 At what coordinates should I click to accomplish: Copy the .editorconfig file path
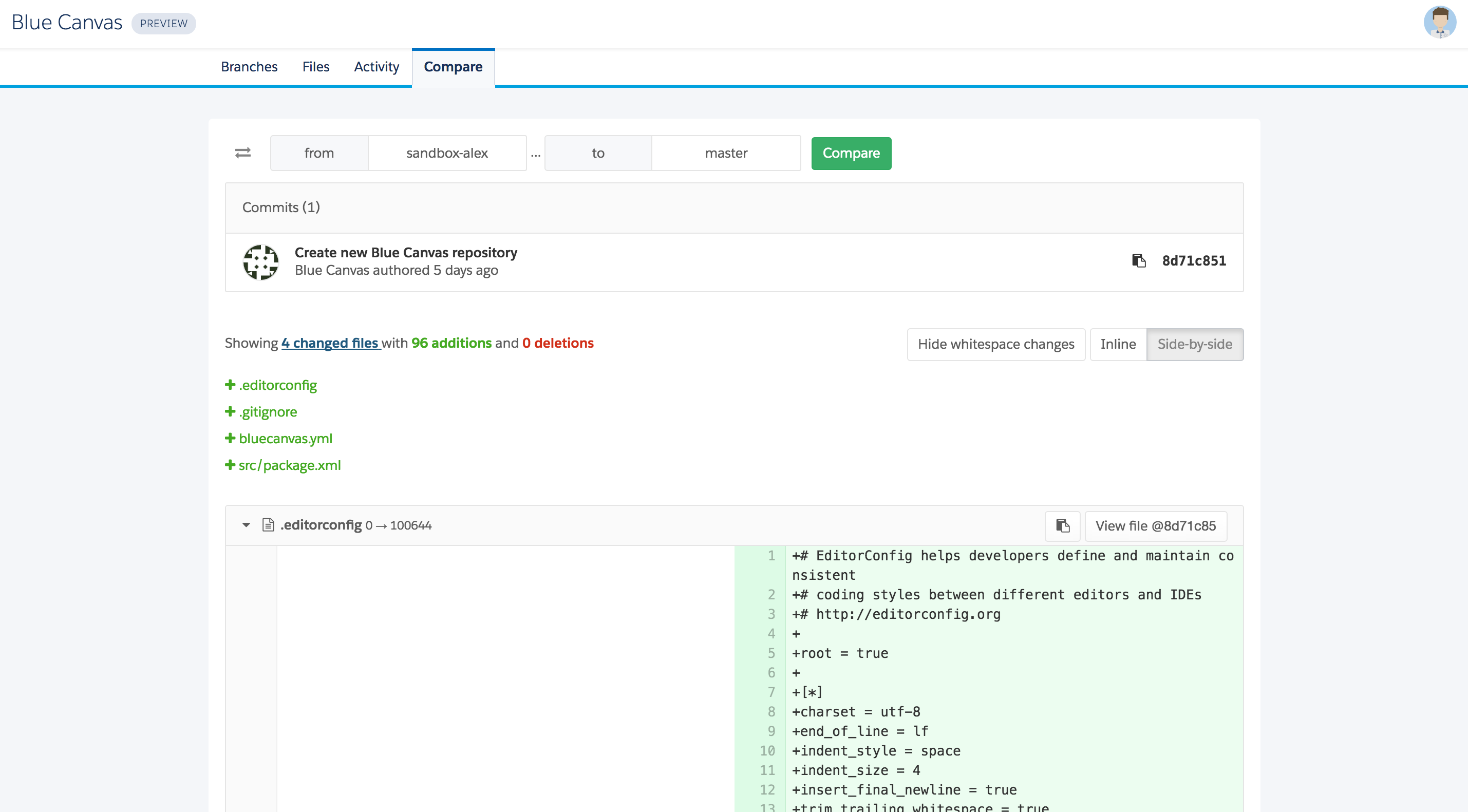click(x=1062, y=525)
